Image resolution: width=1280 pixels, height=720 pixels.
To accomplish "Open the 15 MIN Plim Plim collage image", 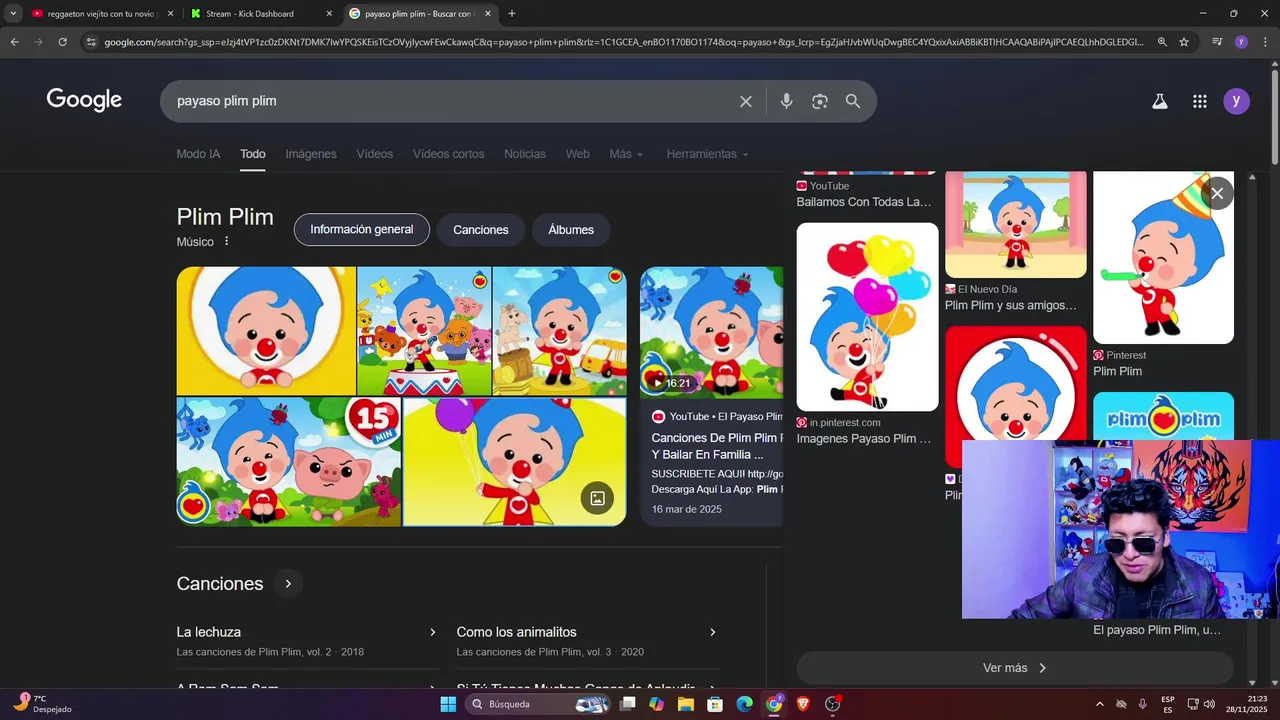I will 289,462.
